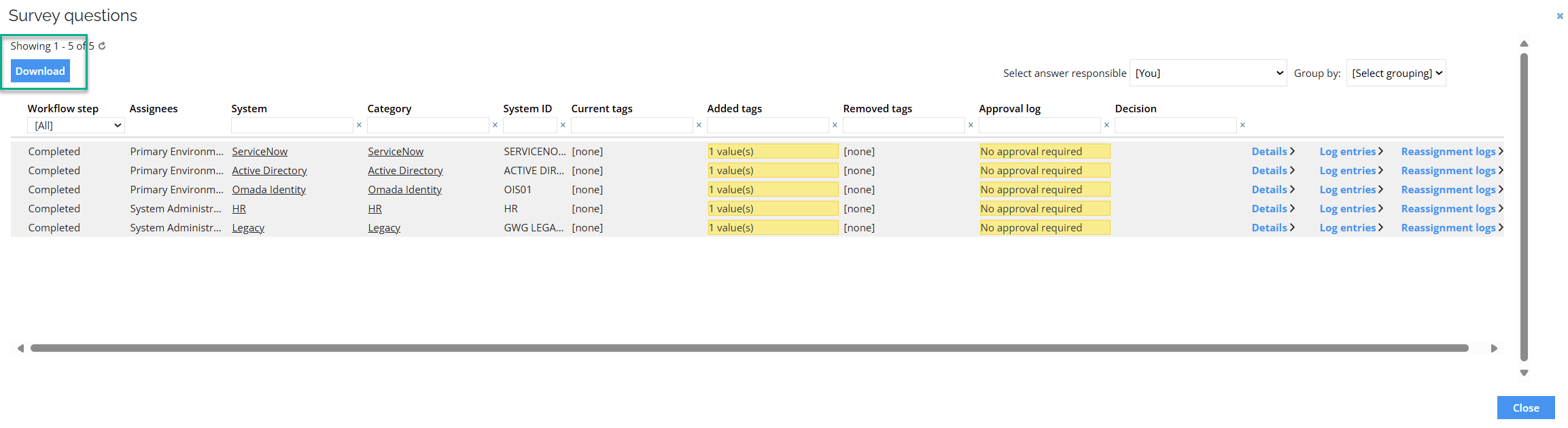Open ServiceNow link in System column

click(260, 151)
